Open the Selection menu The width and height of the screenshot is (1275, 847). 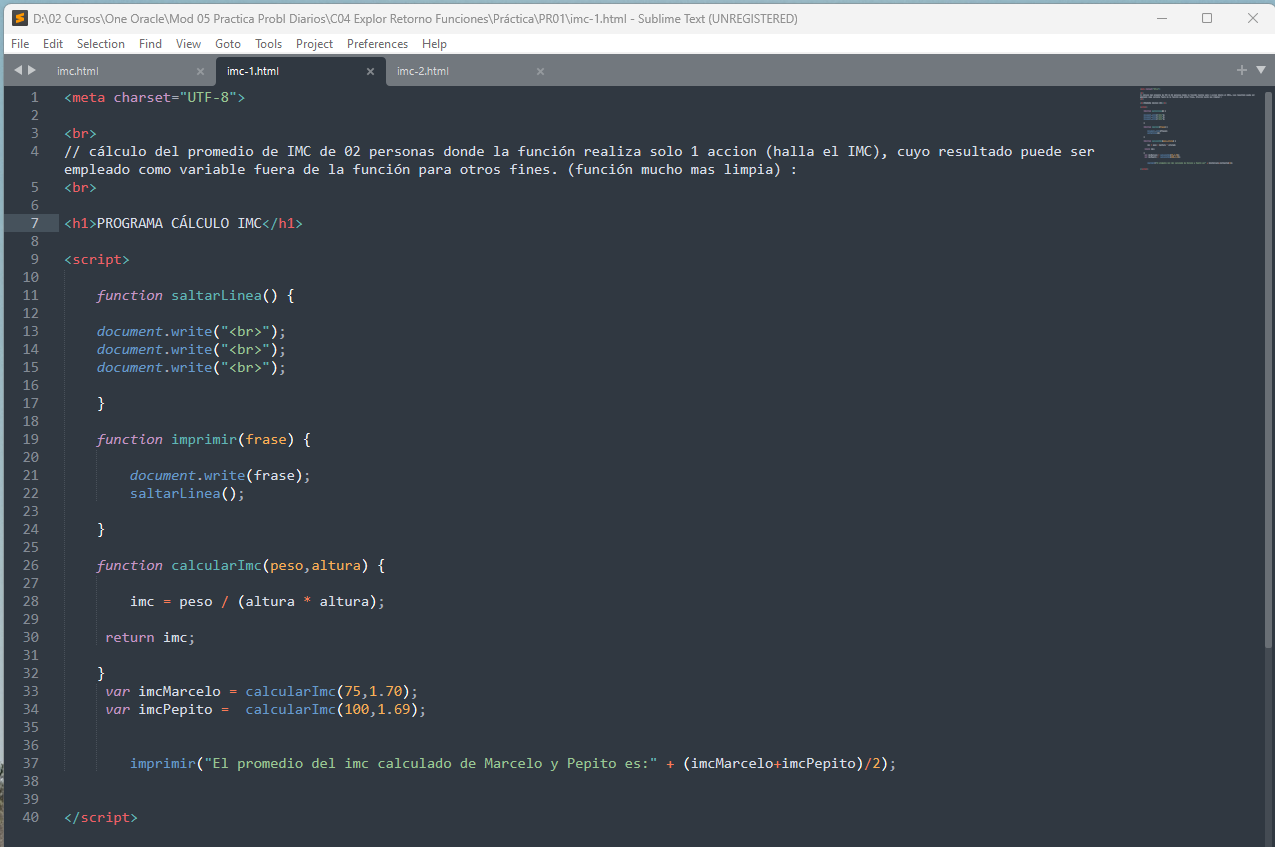[101, 44]
